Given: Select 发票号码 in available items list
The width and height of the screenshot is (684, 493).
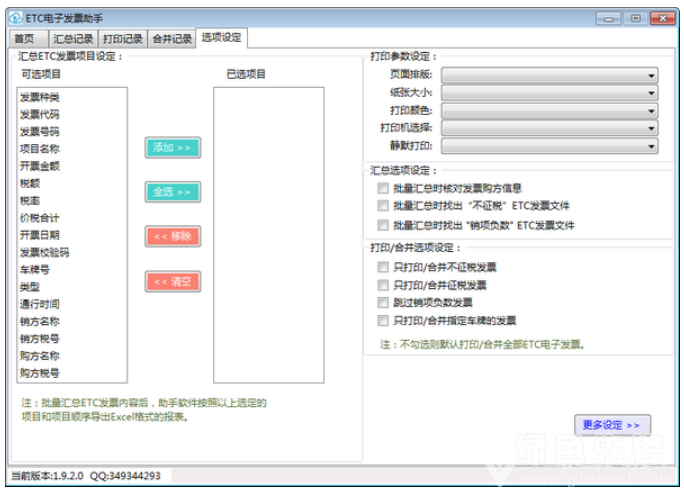Looking at the screenshot, I should [40, 132].
